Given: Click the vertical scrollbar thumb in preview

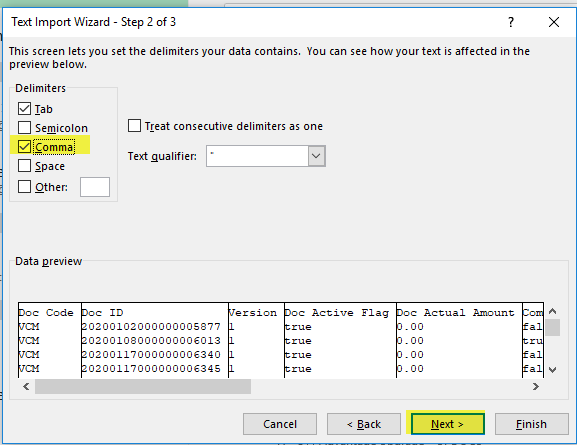Looking at the screenshot, I should point(552,328).
